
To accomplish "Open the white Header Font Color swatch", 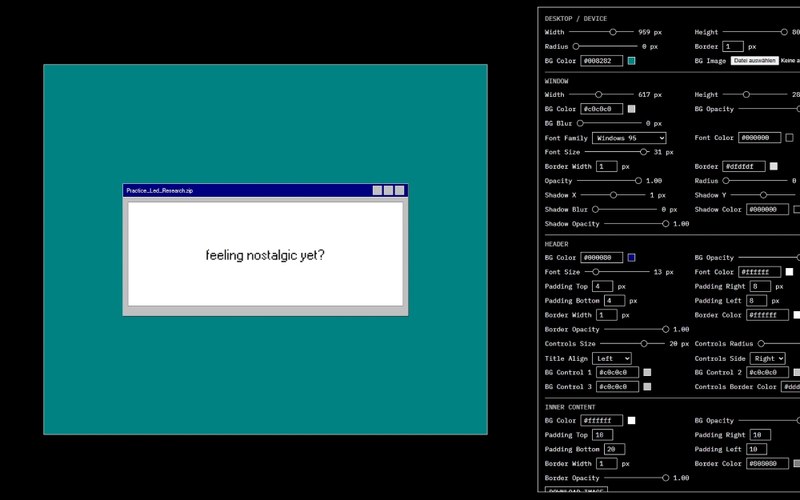I will (x=789, y=272).
